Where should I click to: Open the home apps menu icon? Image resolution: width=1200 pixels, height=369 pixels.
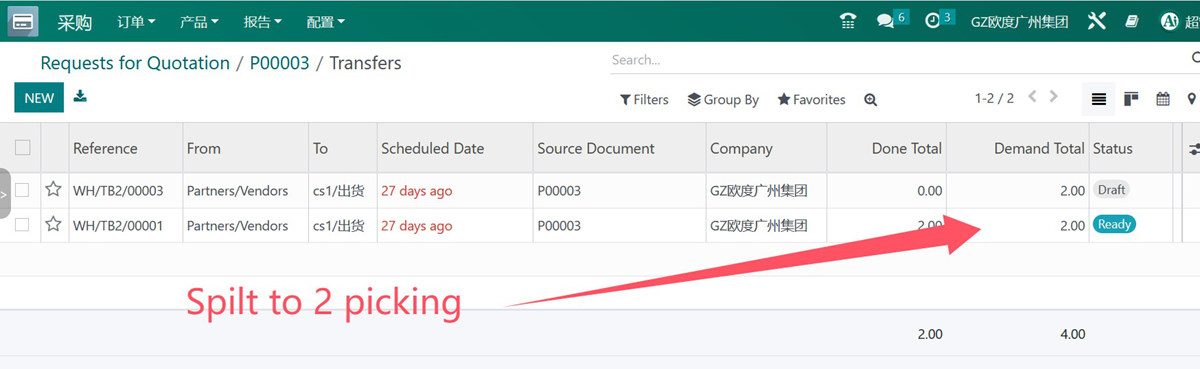click(x=24, y=20)
